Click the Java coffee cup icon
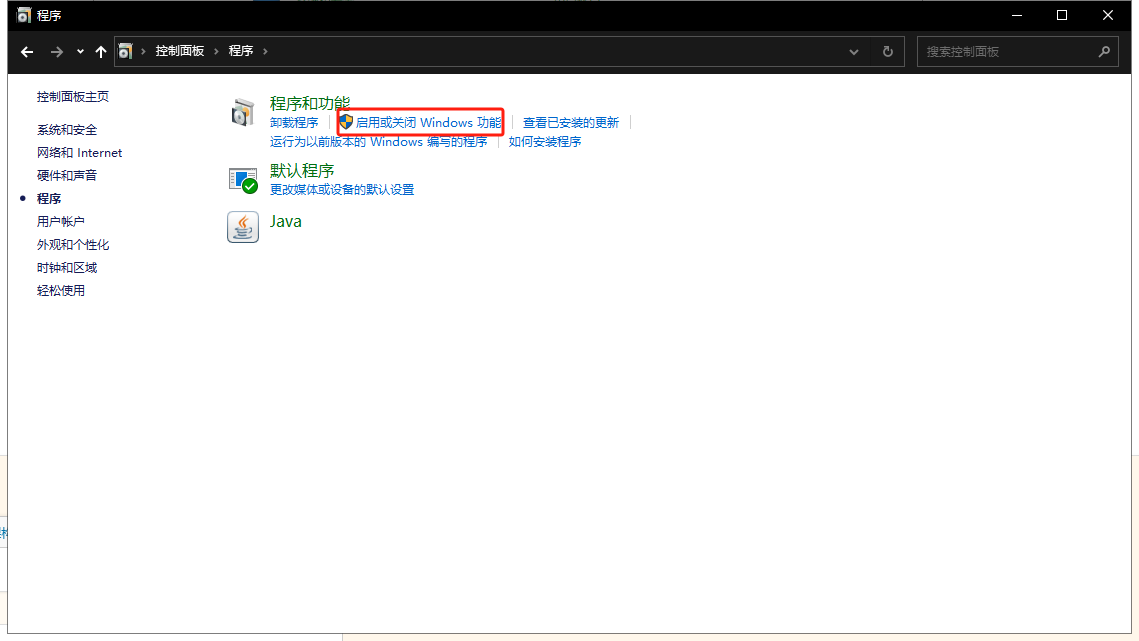 243,227
